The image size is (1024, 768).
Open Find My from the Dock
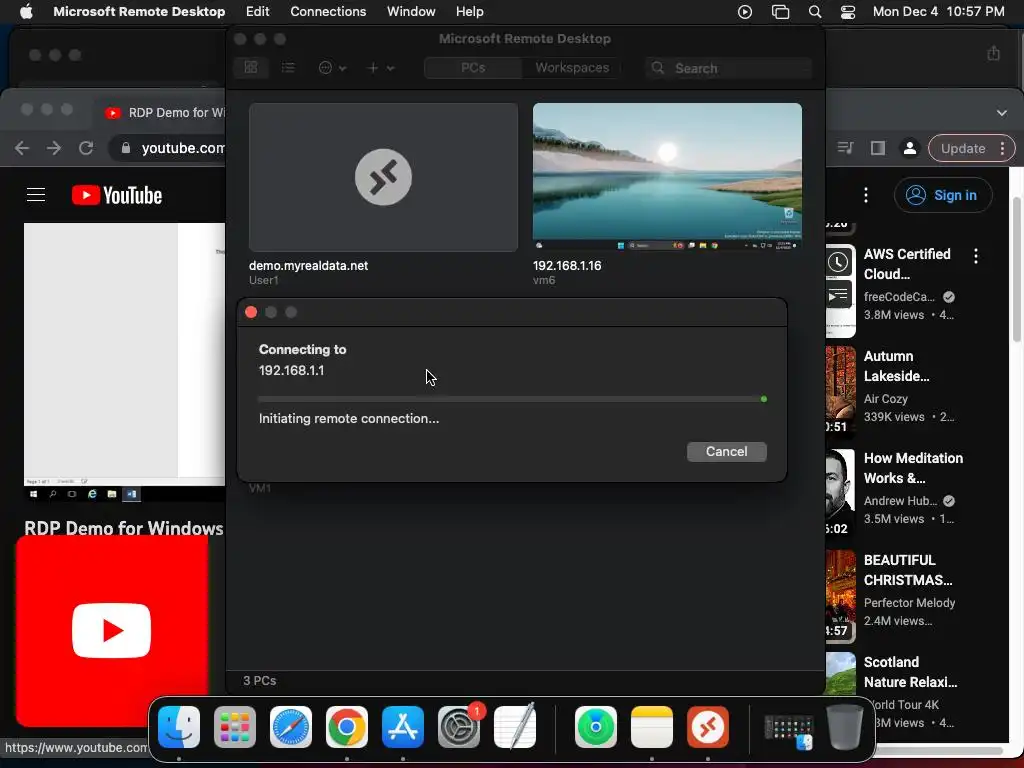point(596,726)
